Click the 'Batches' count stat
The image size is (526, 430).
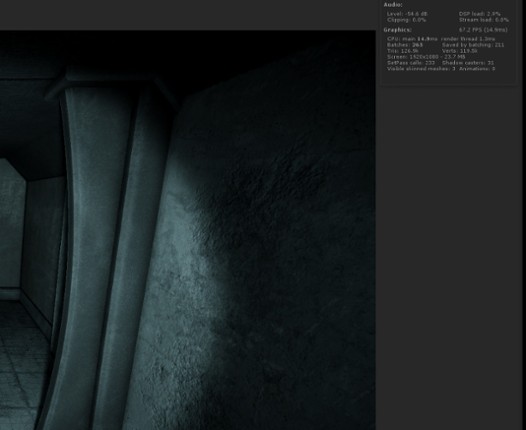pyautogui.click(x=405, y=45)
